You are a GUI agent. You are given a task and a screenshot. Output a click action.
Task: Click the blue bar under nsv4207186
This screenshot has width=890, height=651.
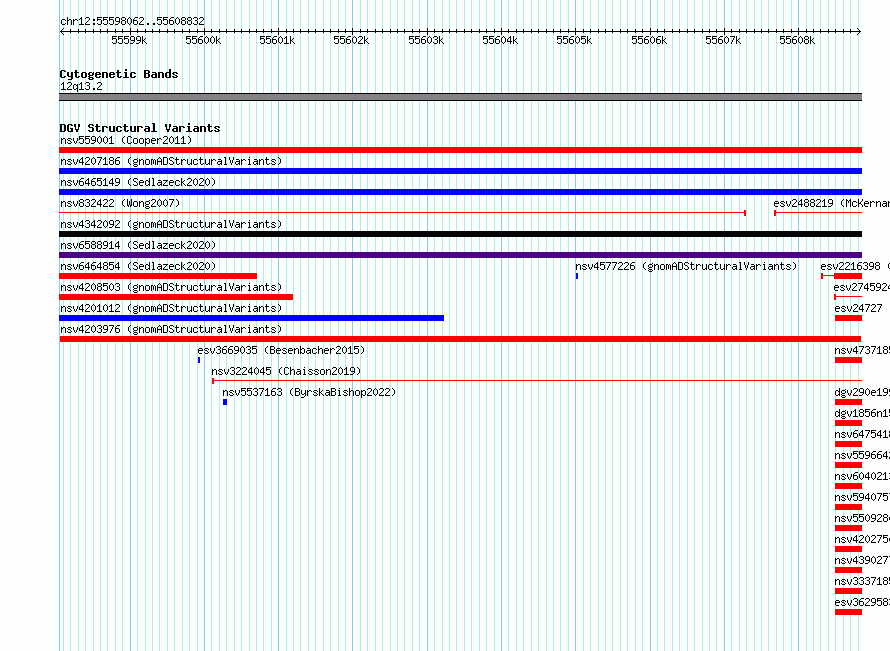click(460, 171)
